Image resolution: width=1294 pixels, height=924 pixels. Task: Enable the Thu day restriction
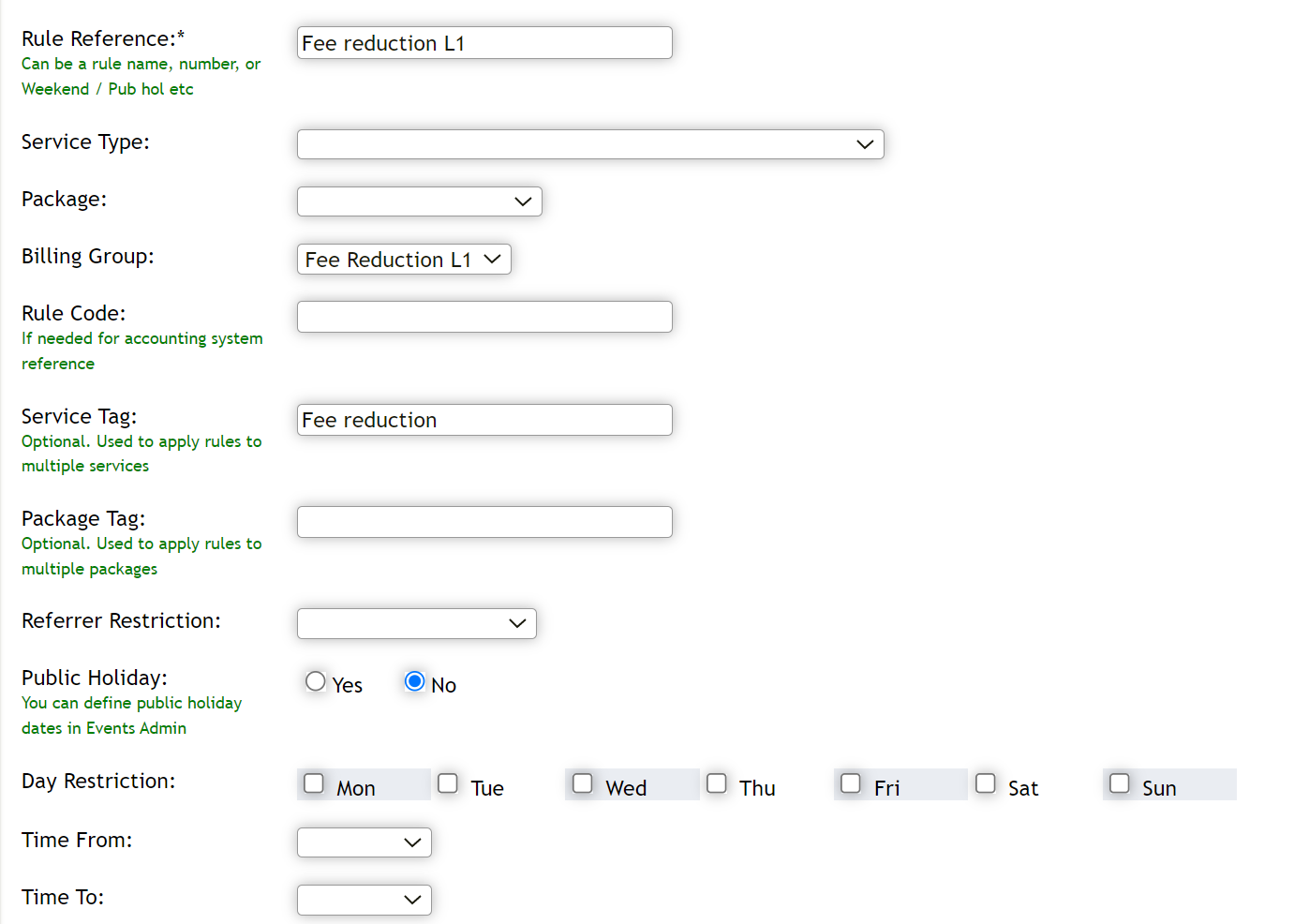pos(716,782)
